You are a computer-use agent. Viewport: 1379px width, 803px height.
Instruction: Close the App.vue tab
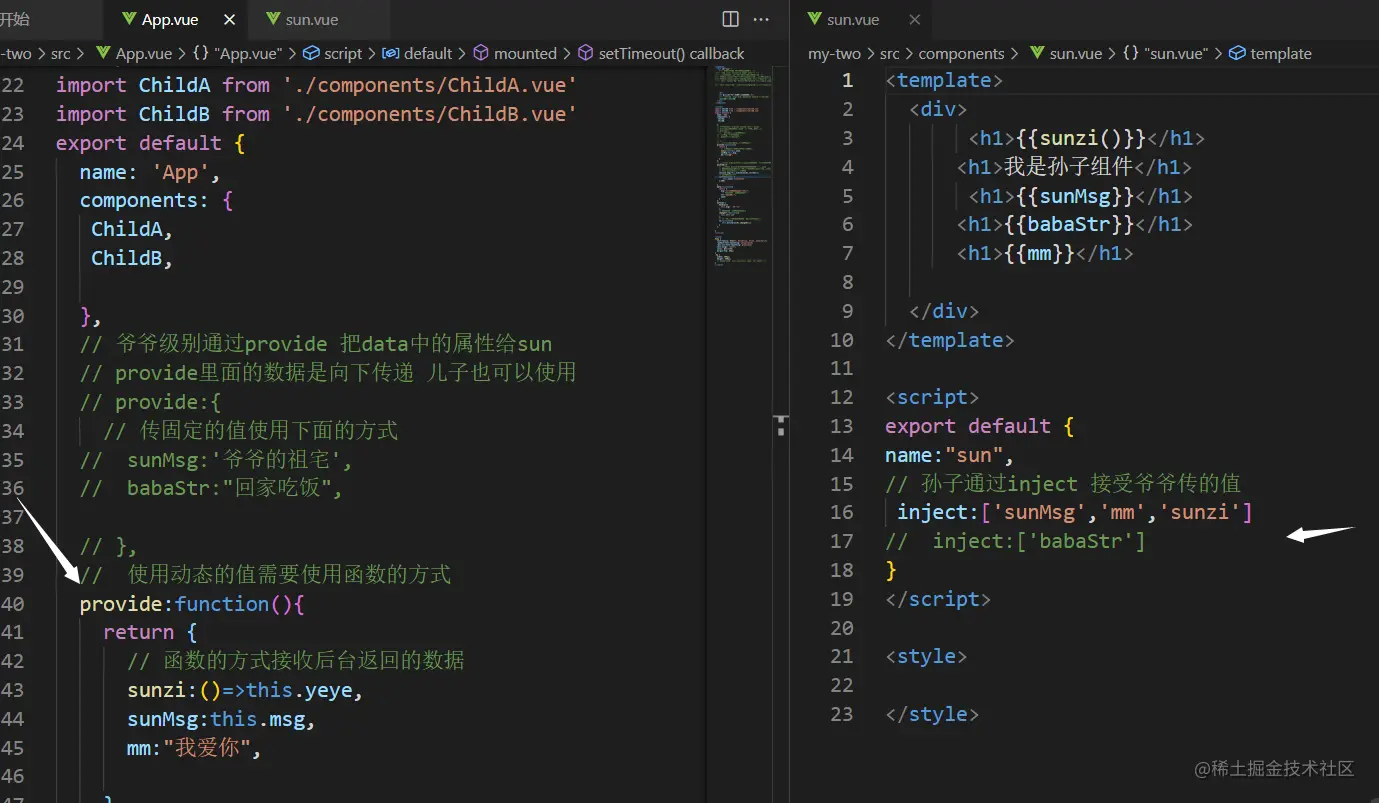(x=230, y=19)
